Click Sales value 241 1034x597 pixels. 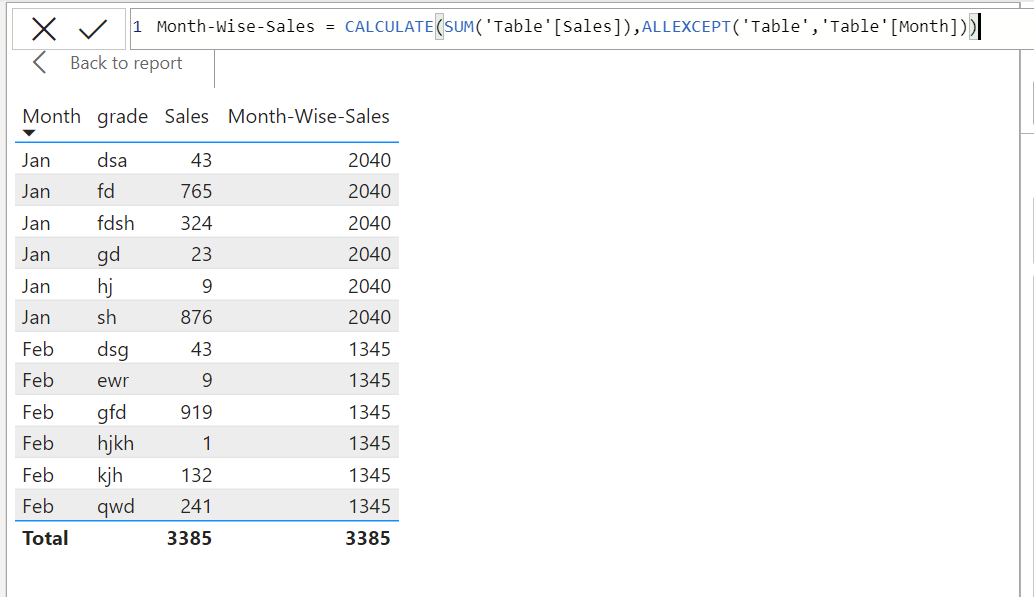197,507
